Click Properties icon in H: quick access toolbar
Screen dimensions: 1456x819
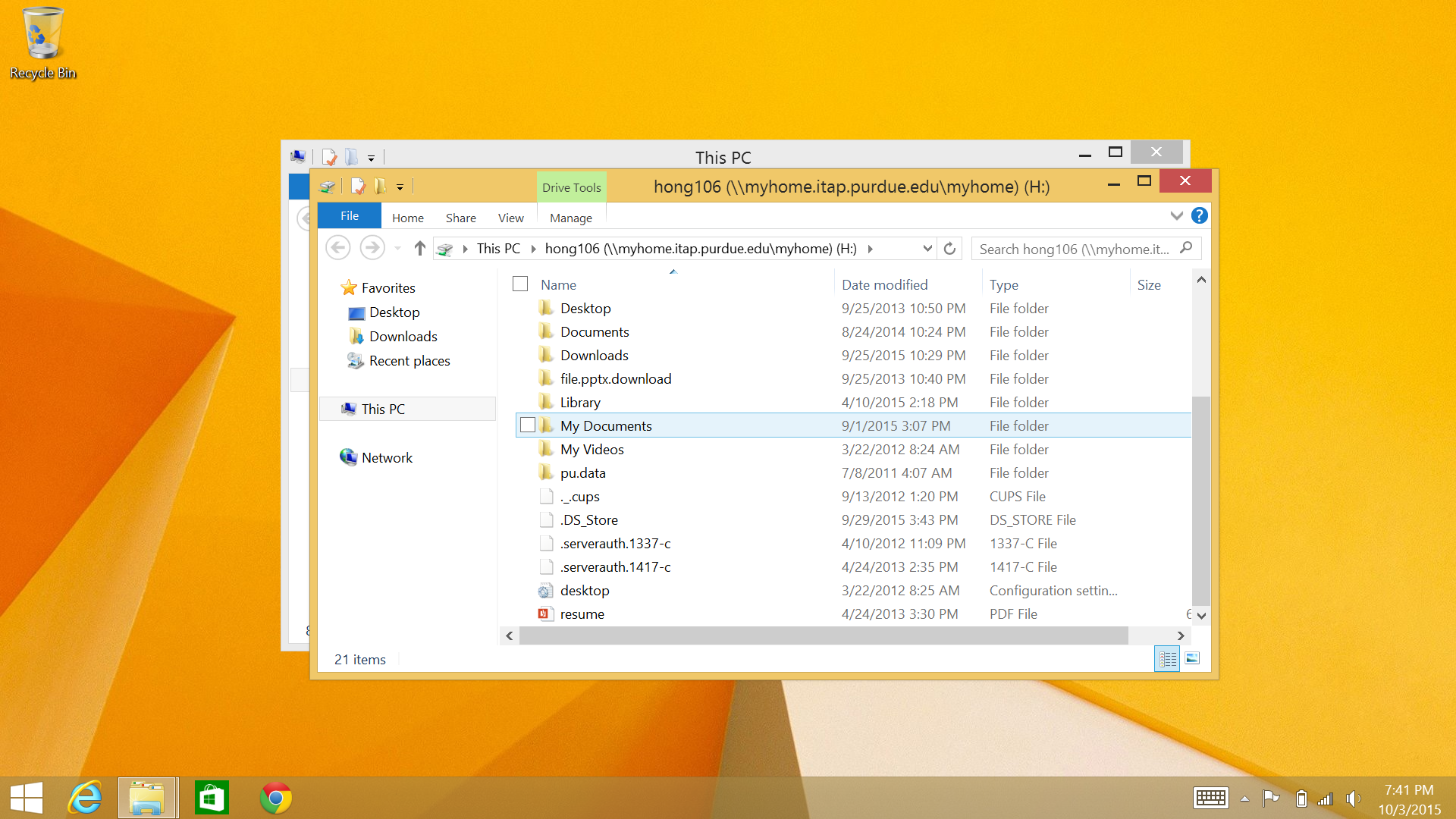358,187
